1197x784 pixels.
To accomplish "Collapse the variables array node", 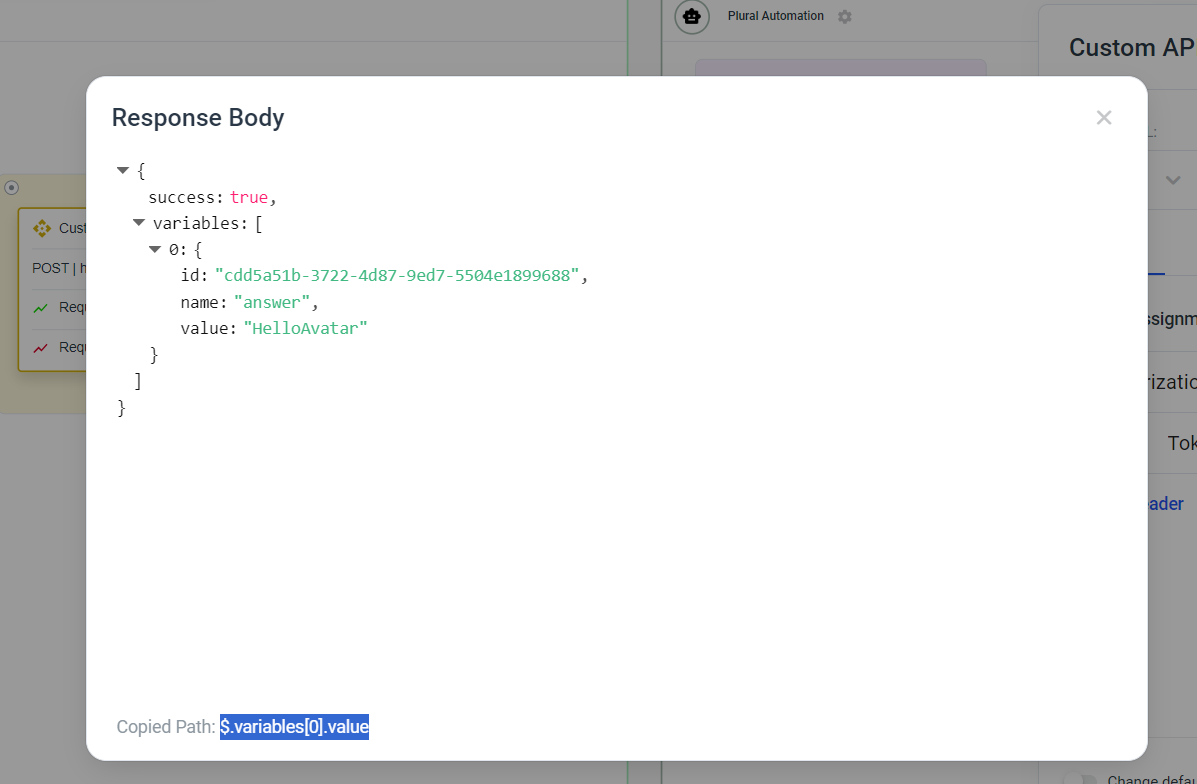I will point(139,223).
